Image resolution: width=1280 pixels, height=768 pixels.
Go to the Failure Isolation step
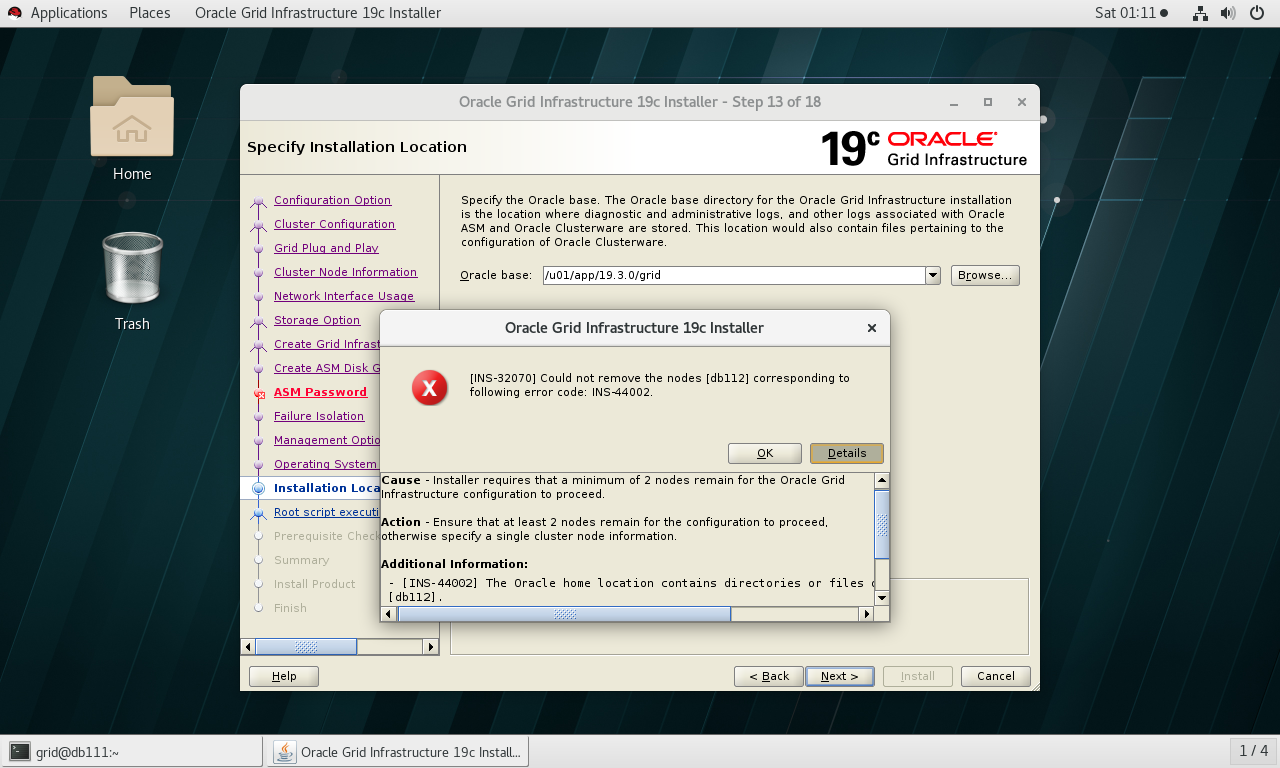319,416
